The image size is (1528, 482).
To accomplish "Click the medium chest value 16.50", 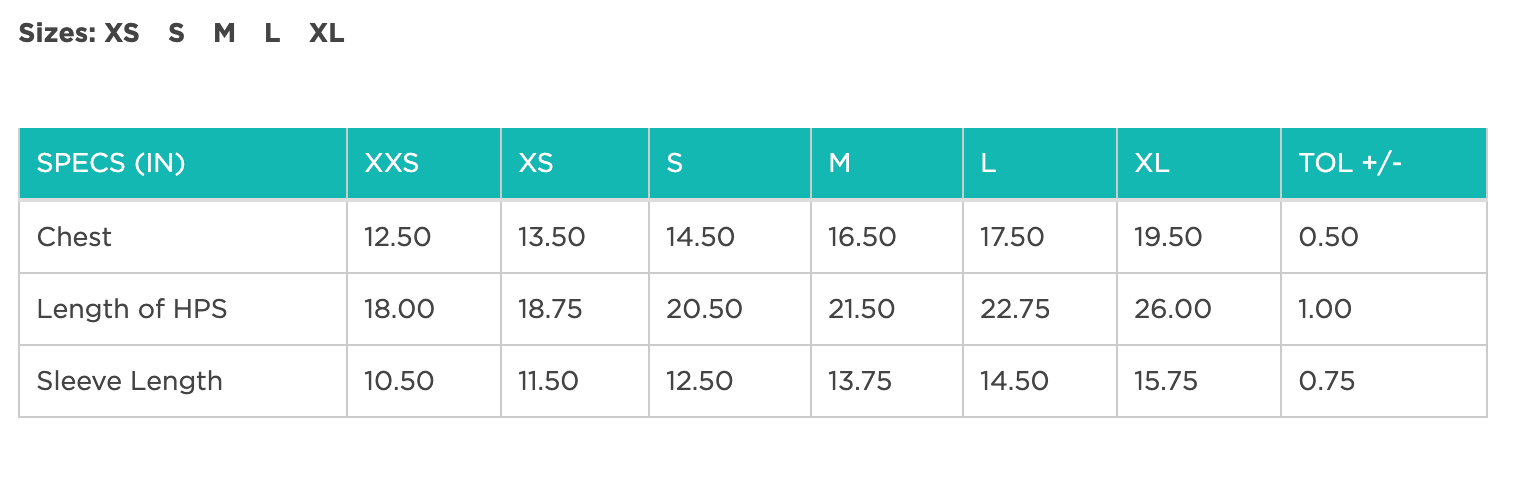I will point(862,237).
